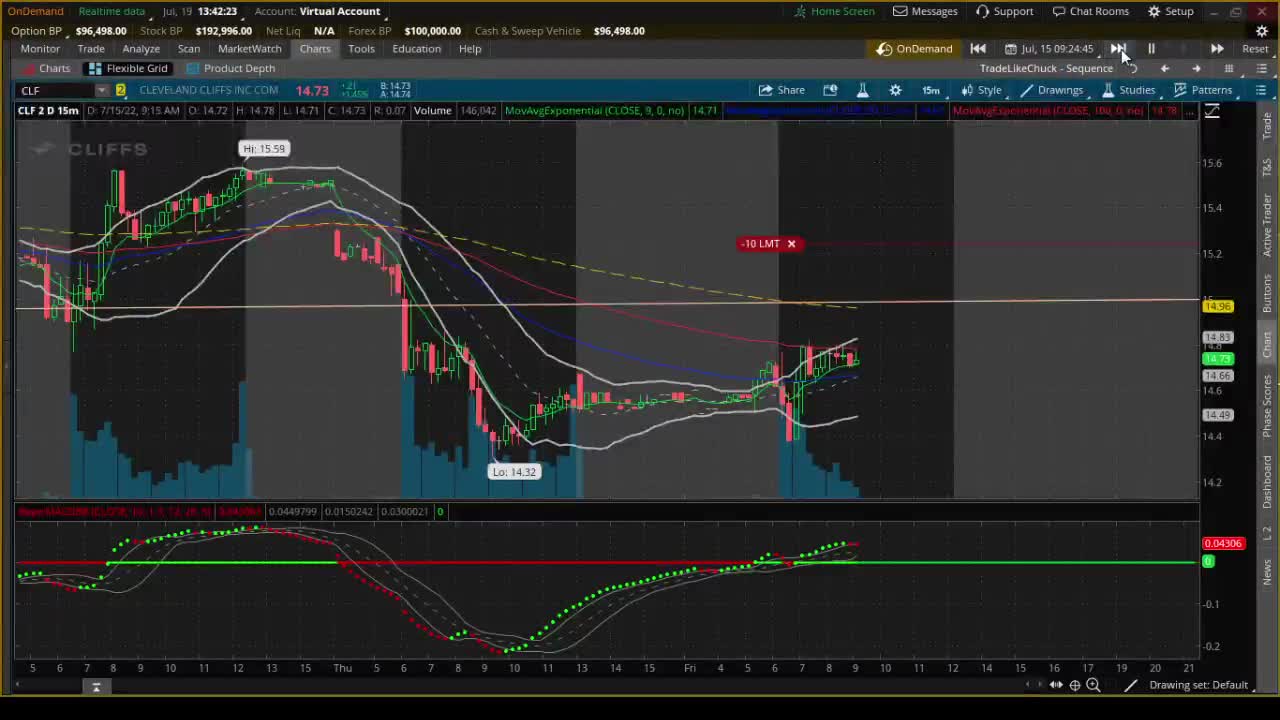Open the OnDemand date and time picker
Screen dimensions: 1280x720
coord(1049,48)
